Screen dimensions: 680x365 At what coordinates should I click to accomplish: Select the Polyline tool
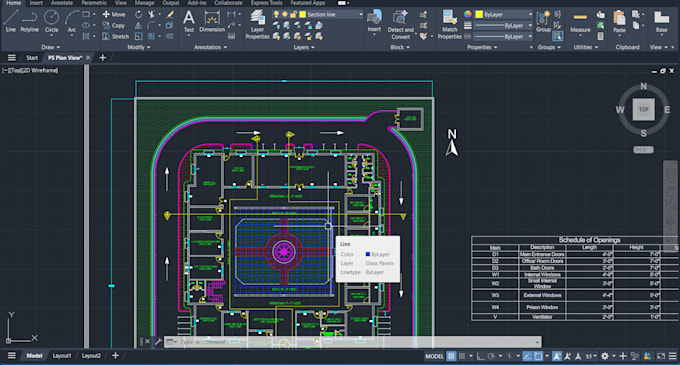pyautogui.click(x=29, y=21)
